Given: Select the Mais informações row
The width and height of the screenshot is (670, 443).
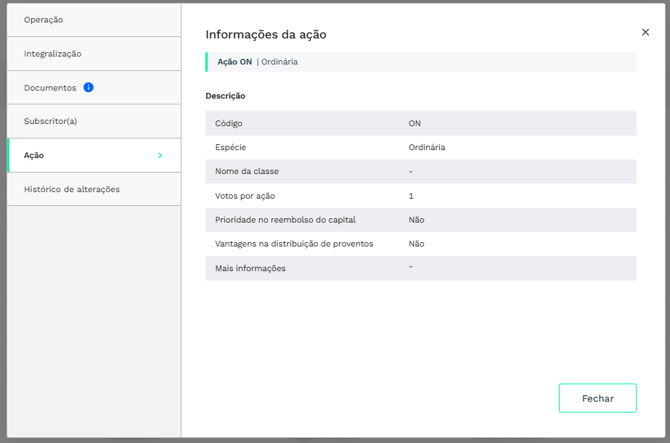Looking at the screenshot, I should tap(420, 268).
